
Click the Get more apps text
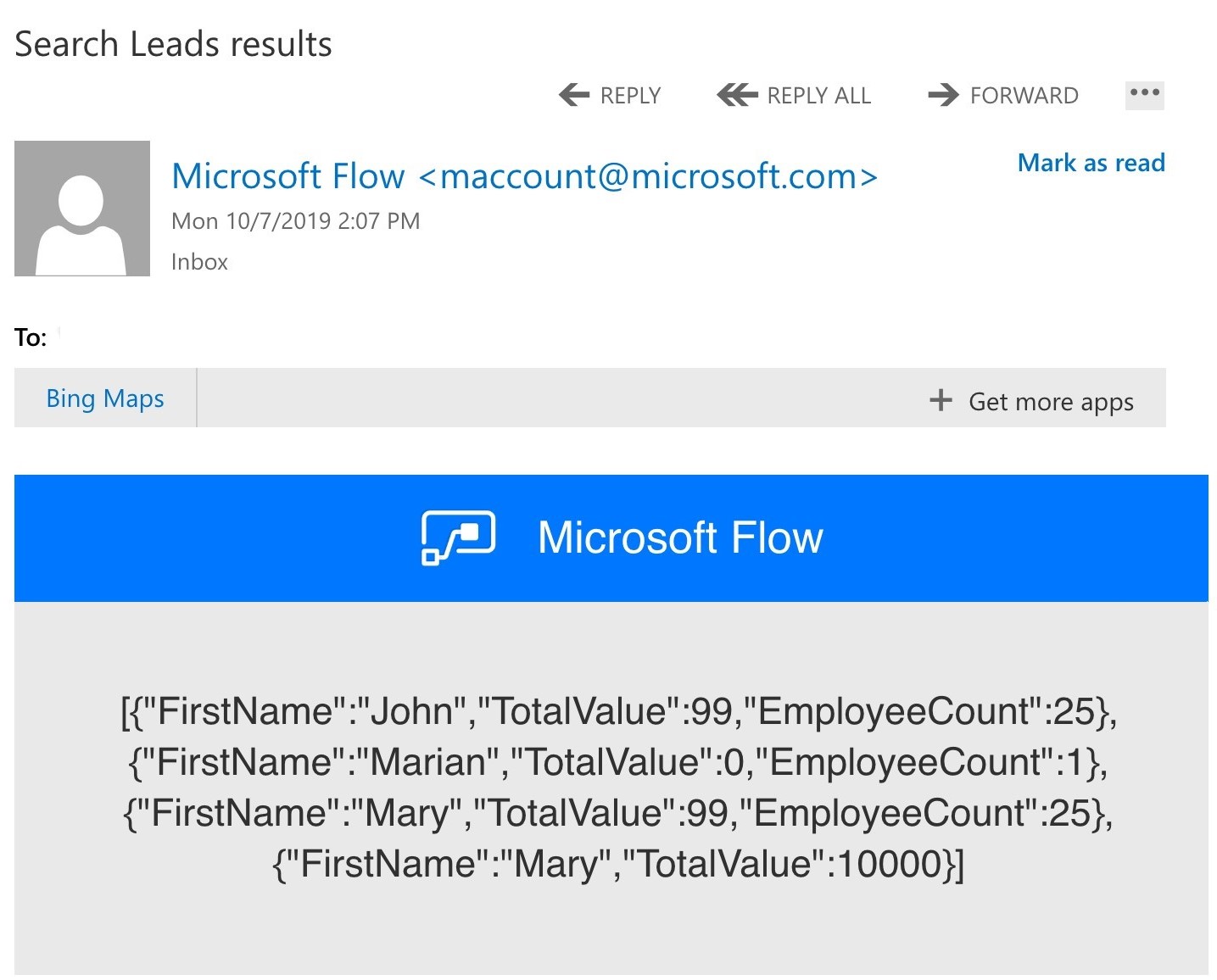point(1051,401)
